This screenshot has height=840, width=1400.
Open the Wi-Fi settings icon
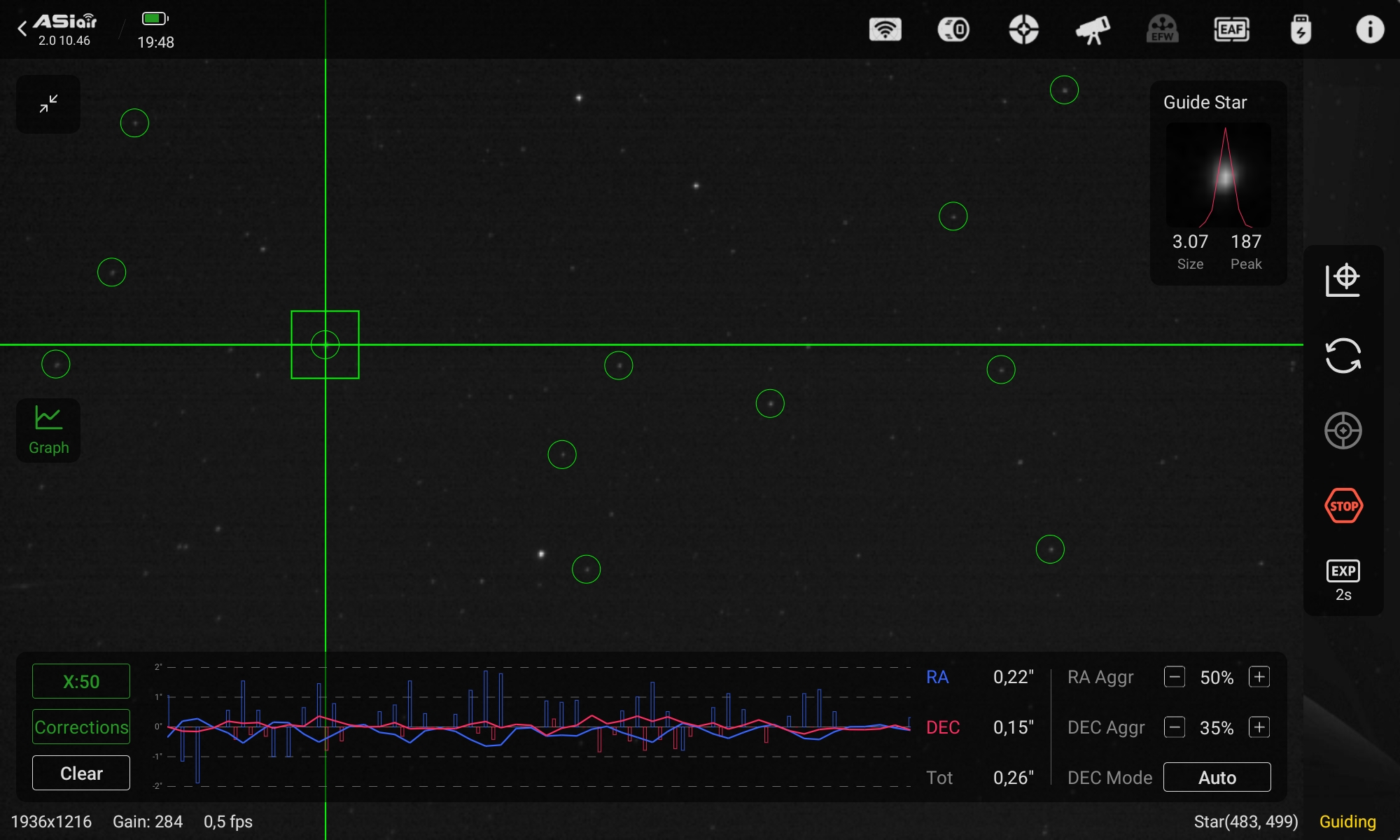pos(885,29)
